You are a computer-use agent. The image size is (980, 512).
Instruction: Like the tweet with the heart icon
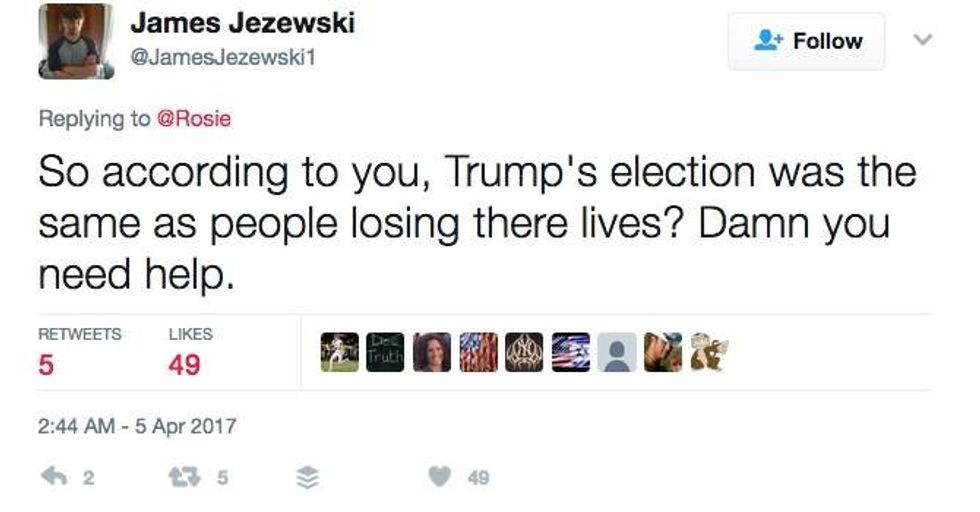[x=439, y=477]
